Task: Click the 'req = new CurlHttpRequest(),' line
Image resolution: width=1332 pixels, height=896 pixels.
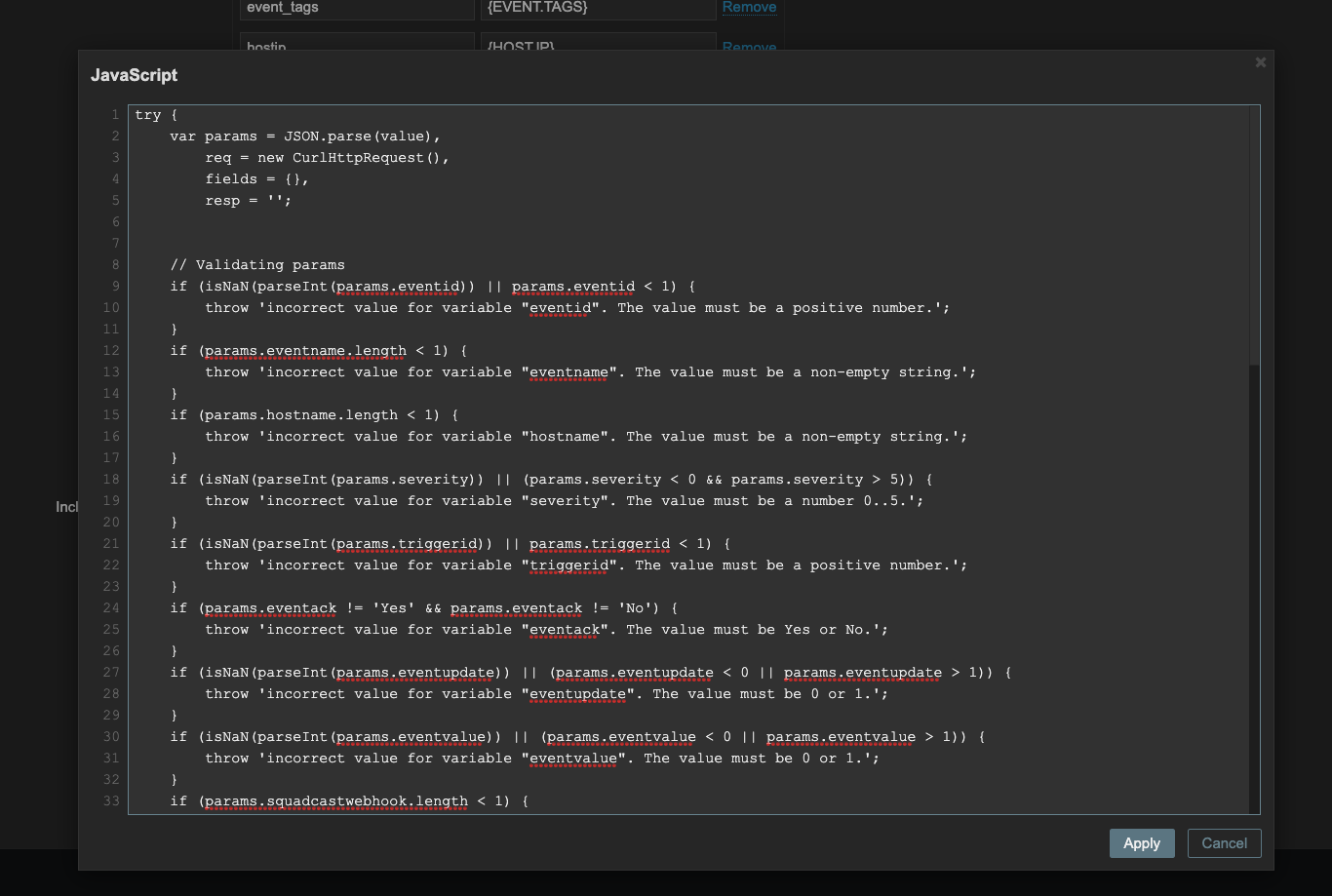Action: (x=327, y=158)
